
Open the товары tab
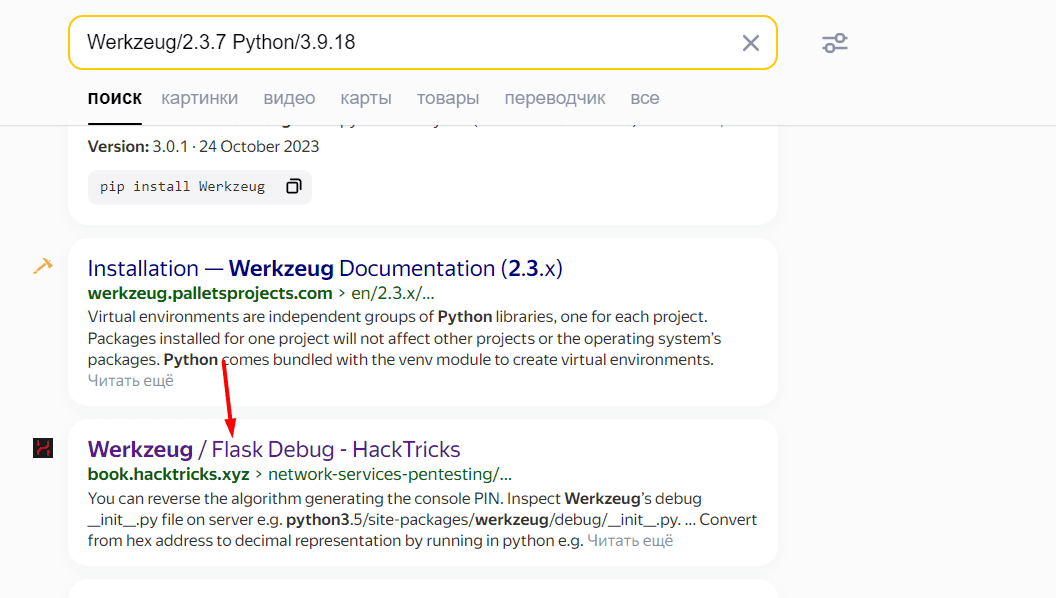[447, 98]
